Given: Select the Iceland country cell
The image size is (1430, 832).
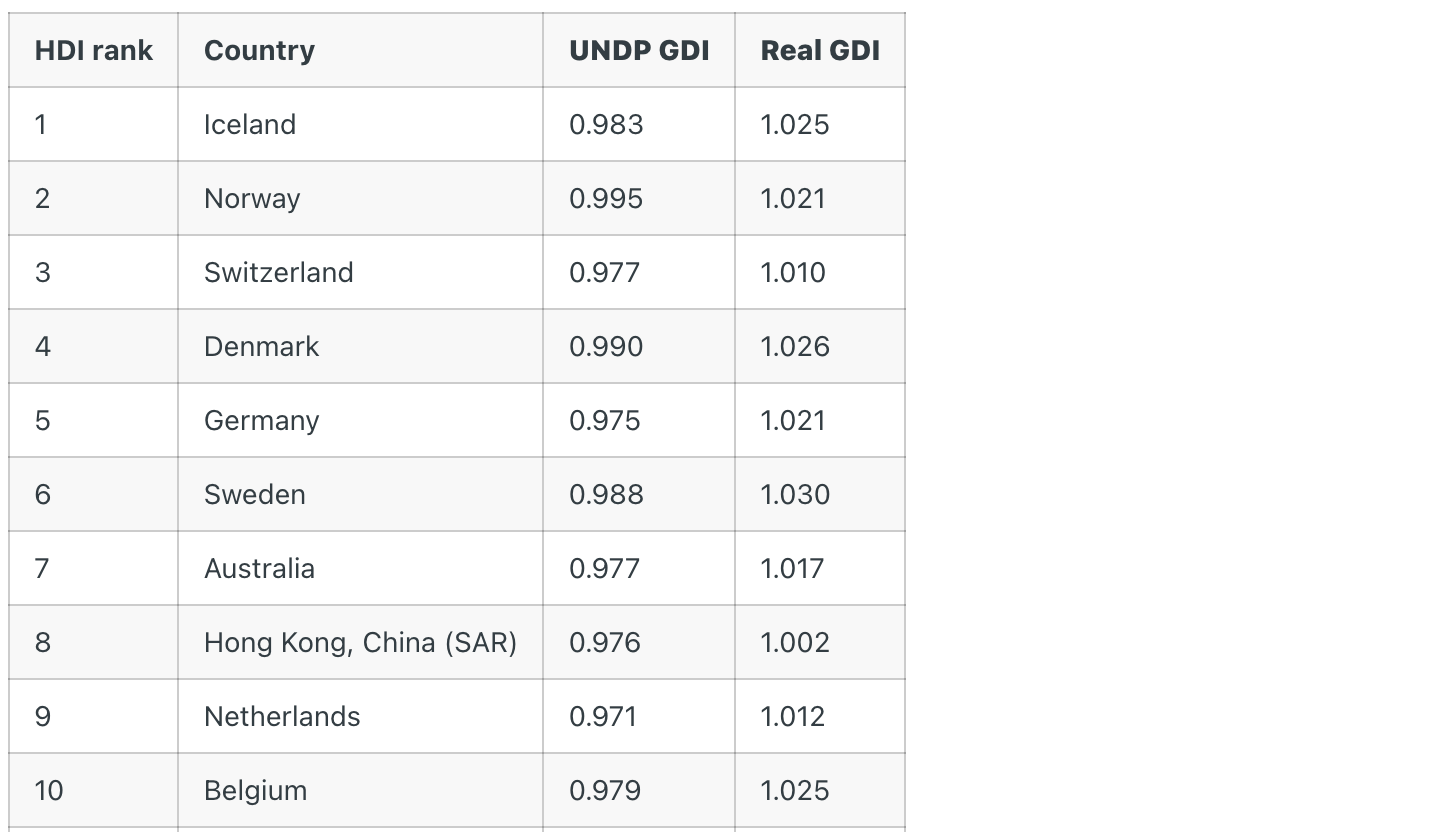Looking at the screenshot, I should point(360,124).
